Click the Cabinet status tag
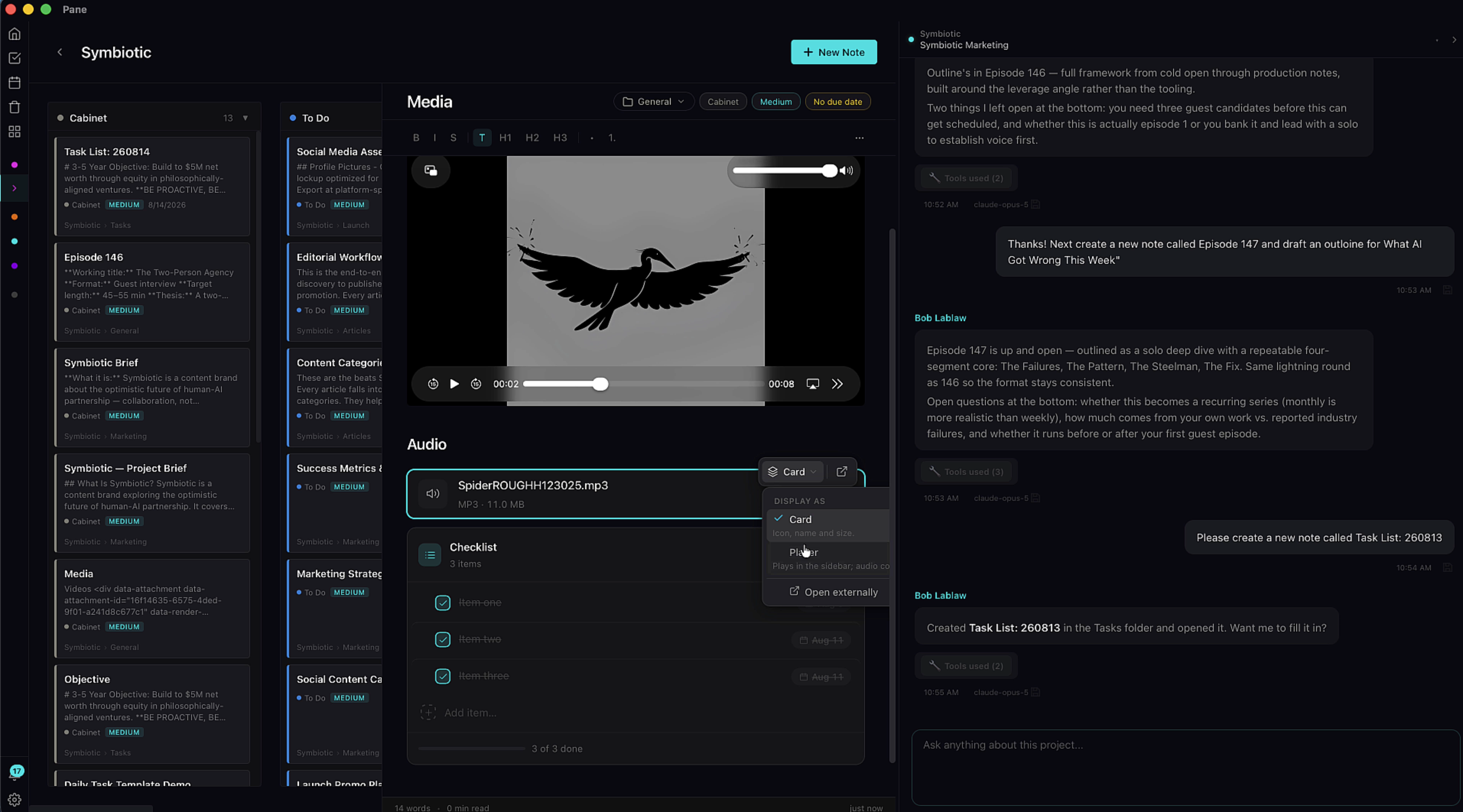 723,102
